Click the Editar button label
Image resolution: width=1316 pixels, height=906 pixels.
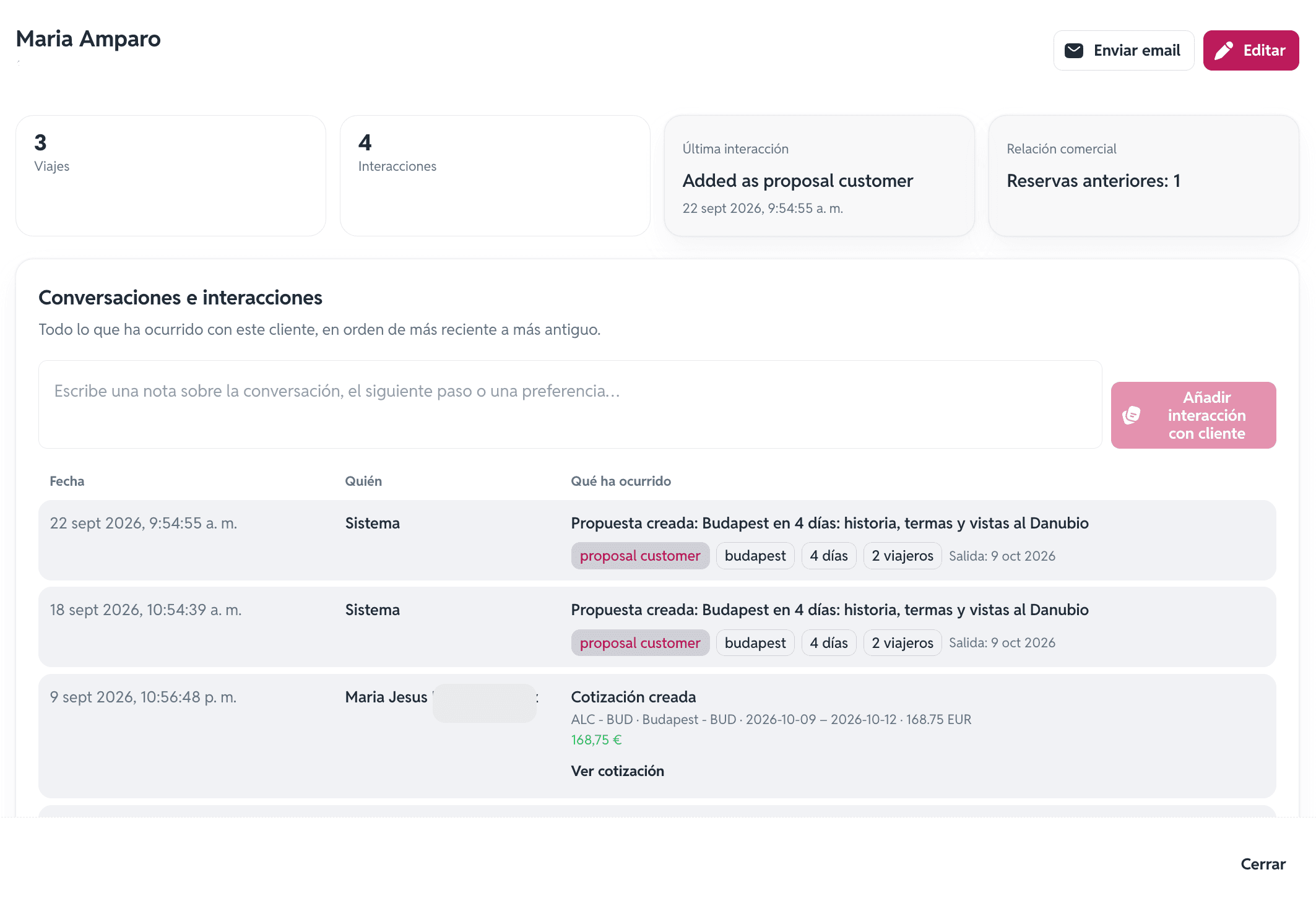1264,50
